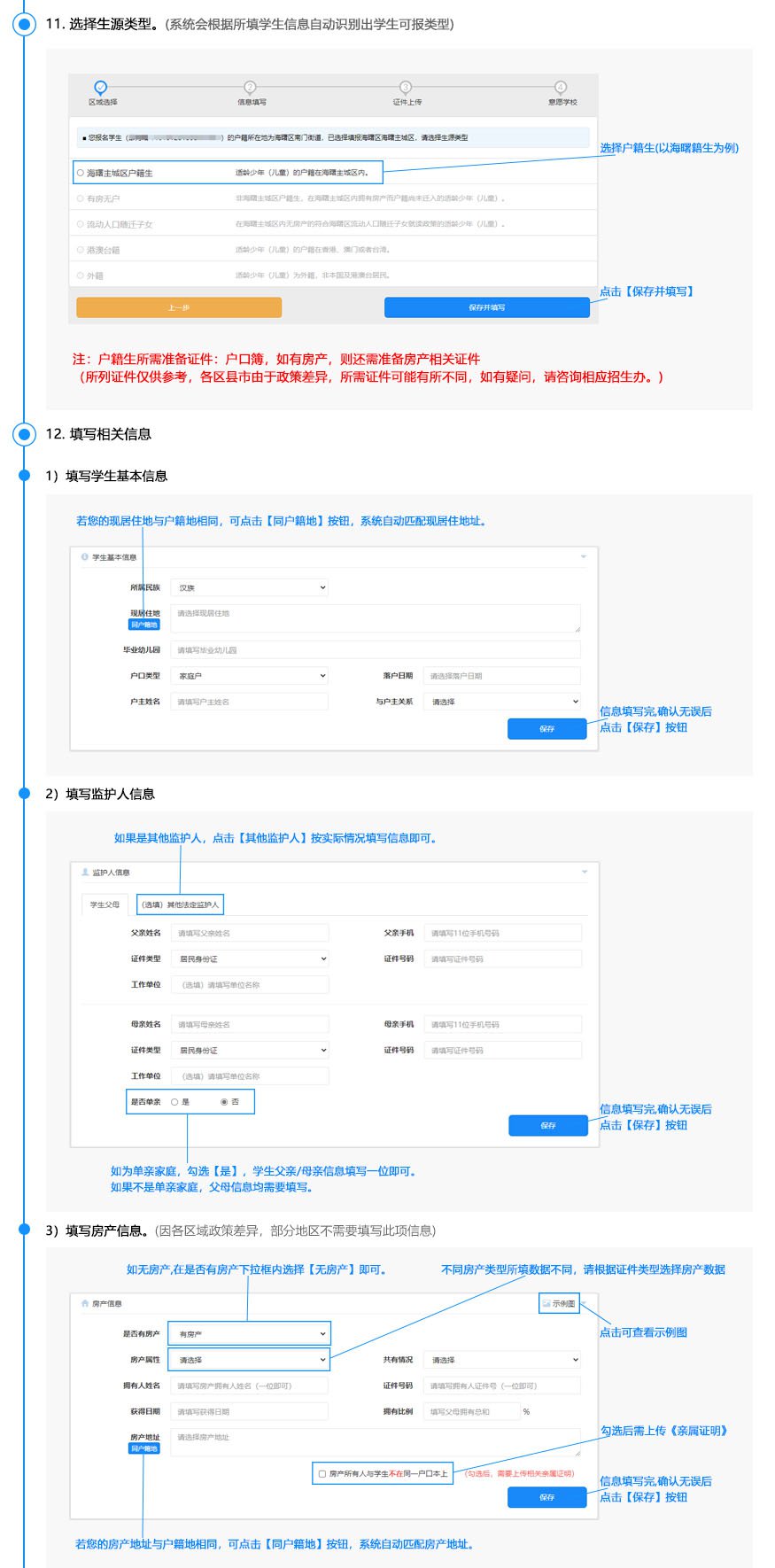775x1568 pixels.
Task: Choose 否 for 是否单亲
Action: (224, 1102)
